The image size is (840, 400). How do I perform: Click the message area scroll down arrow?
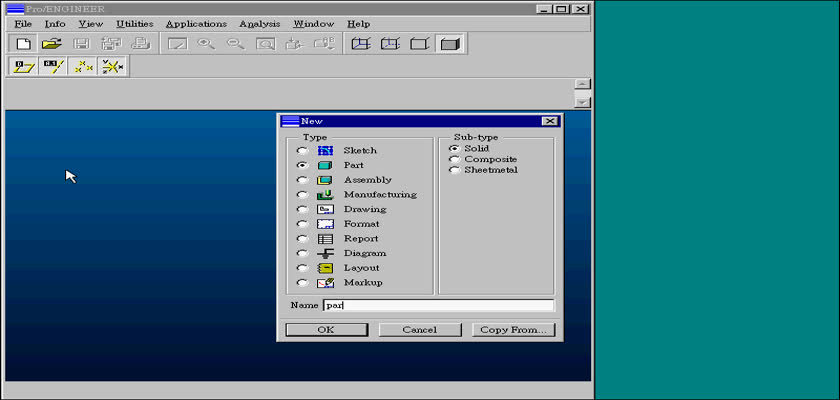(582, 102)
